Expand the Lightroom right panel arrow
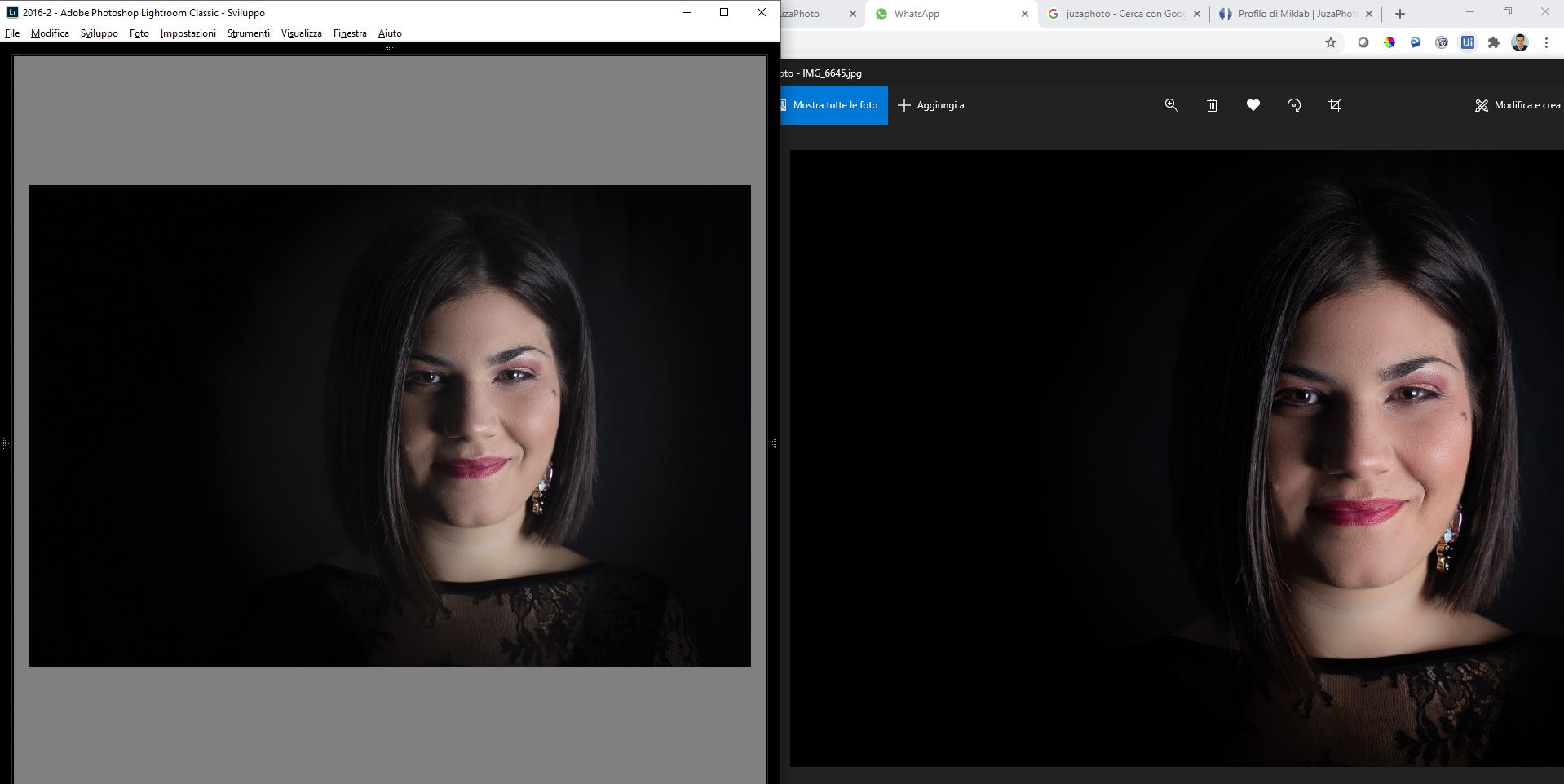 coord(773,443)
